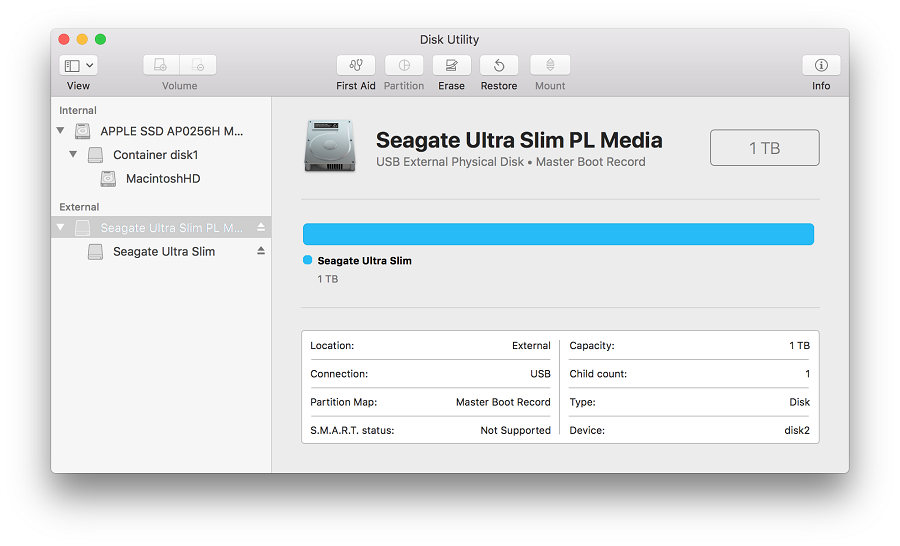Viewport: 900px width, 546px height.
Task: Click the blue partition usage bar
Action: (558, 234)
